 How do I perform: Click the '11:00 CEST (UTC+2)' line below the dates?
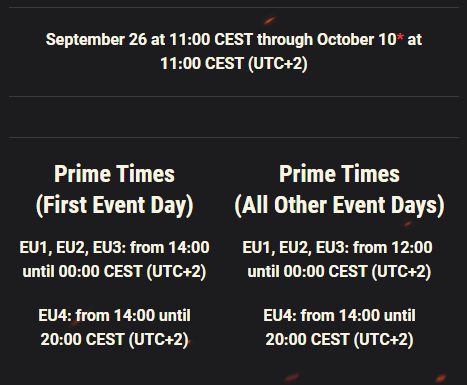click(234, 63)
